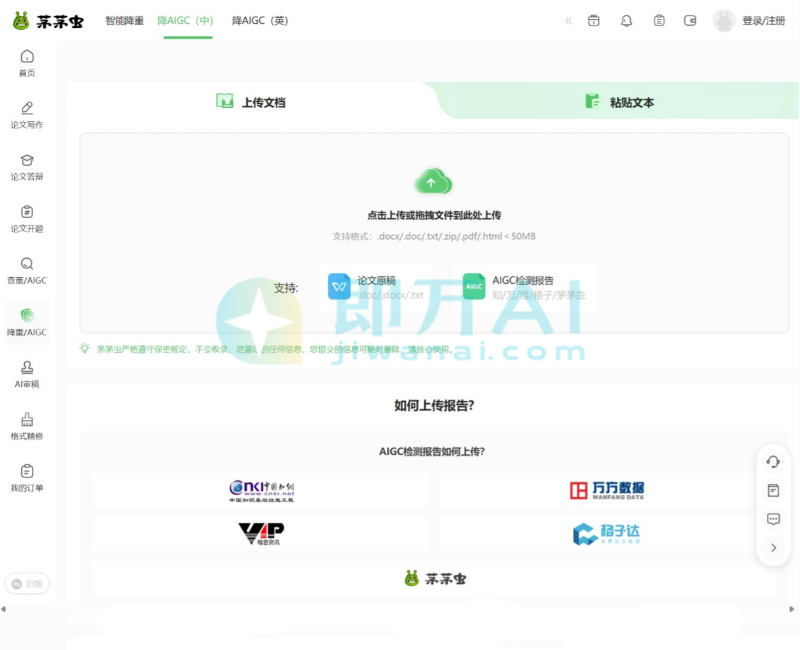800x650 pixels.
Task: Select the 论文写作 writing tool icon
Action: tap(27, 112)
